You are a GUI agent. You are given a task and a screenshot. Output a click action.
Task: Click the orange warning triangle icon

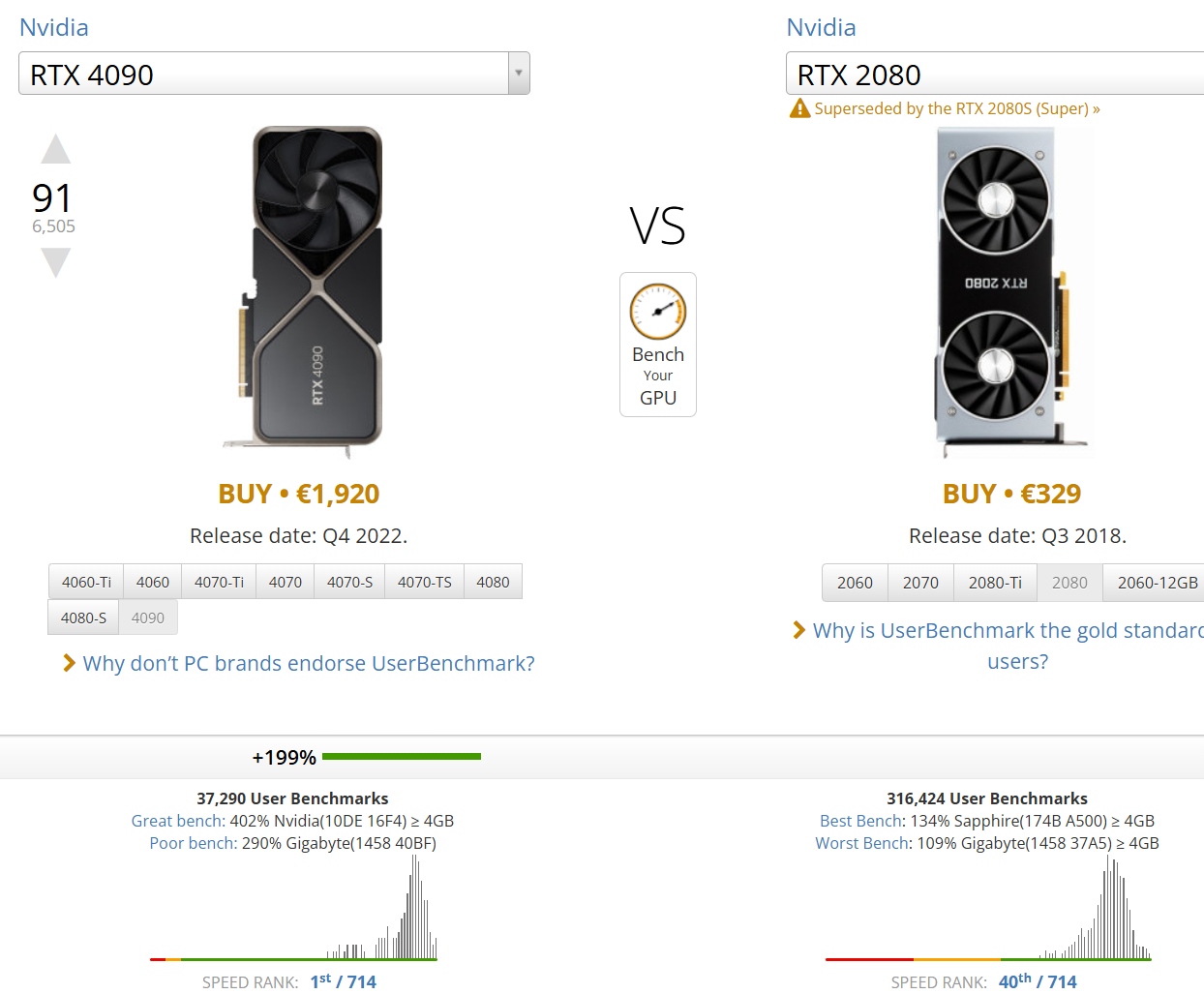point(799,108)
